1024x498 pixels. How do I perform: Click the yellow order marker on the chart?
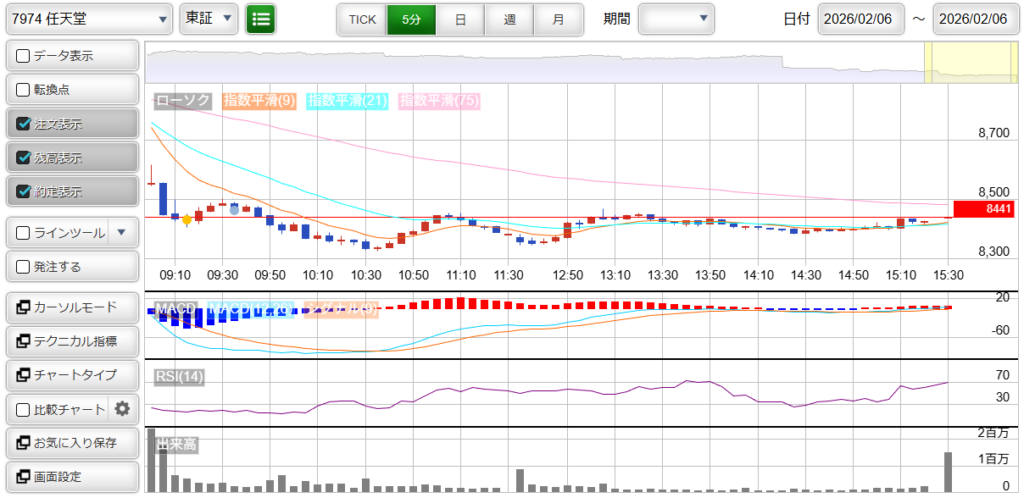click(187, 218)
